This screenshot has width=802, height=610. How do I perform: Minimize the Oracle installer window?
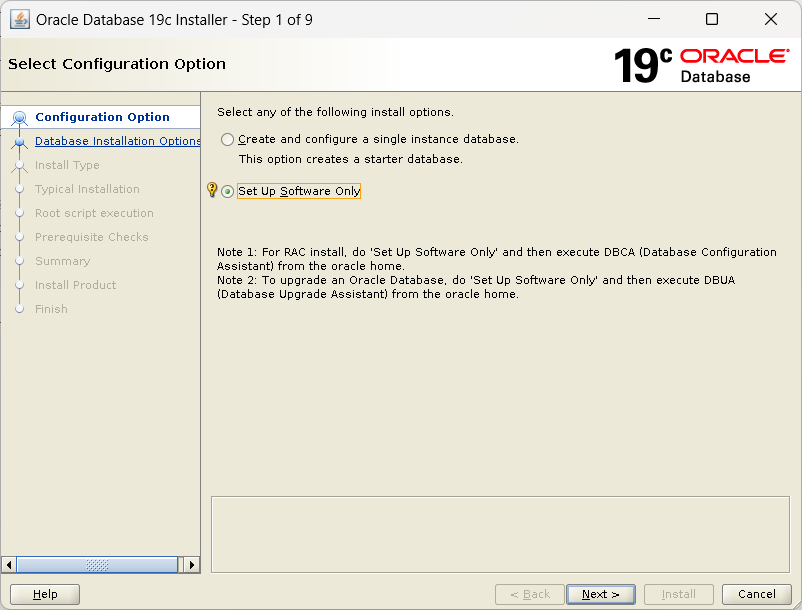(654, 19)
